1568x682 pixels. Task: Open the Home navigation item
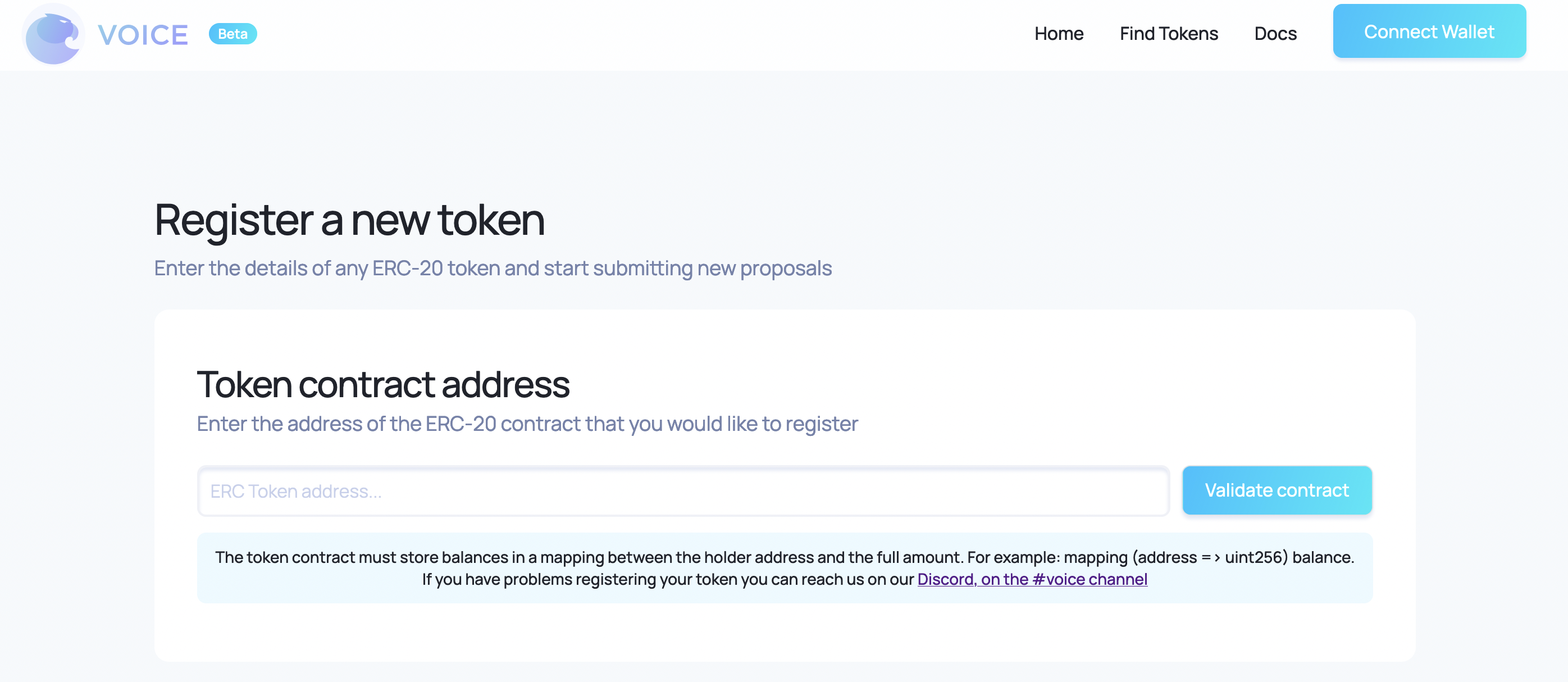click(1059, 34)
